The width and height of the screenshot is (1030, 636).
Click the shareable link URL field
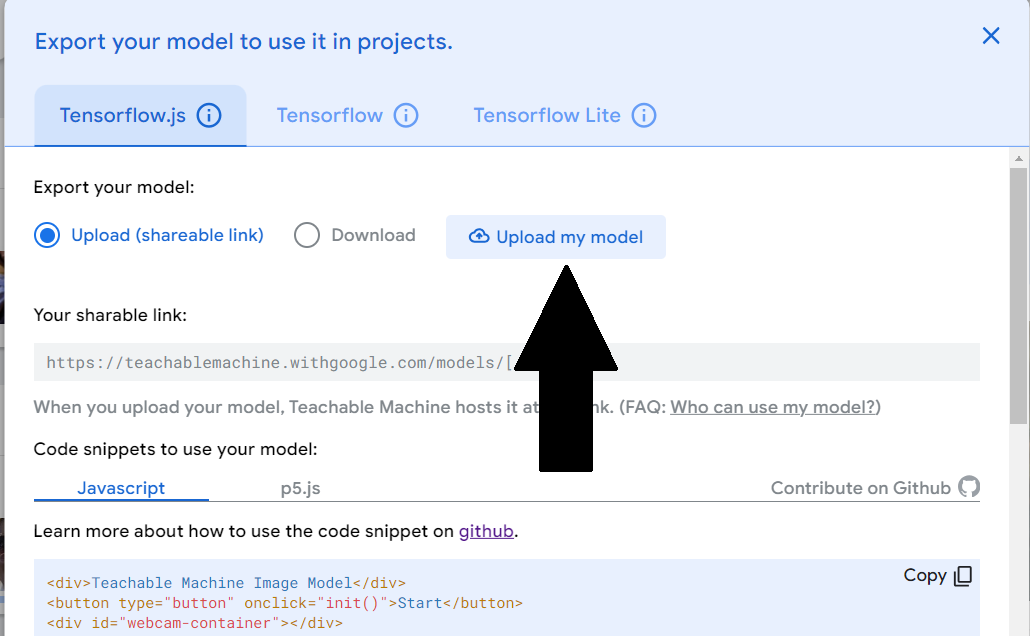(506, 362)
